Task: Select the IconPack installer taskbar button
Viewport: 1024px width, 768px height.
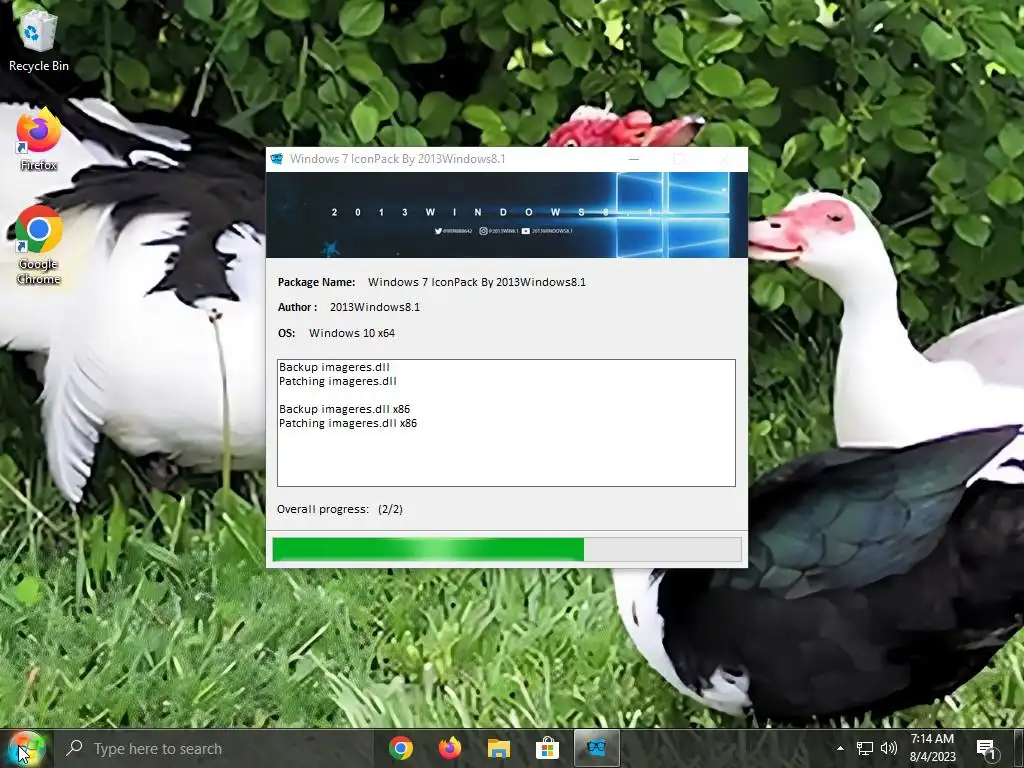Action: pos(596,748)
